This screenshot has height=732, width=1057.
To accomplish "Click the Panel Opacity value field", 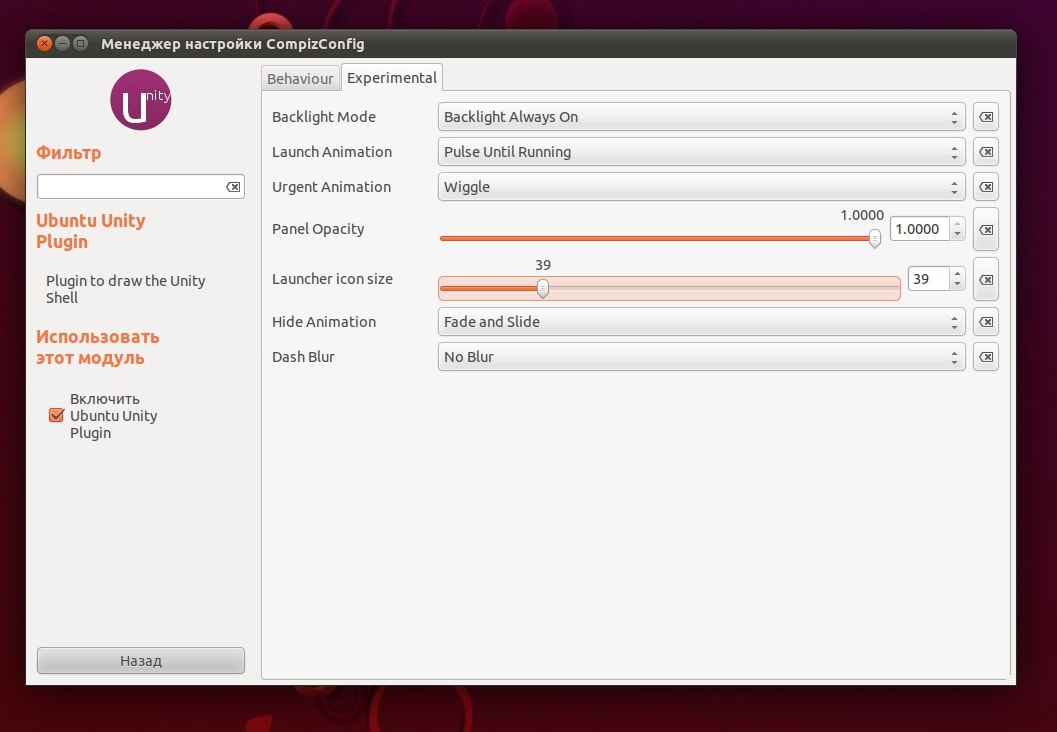I will pos(920,229).
